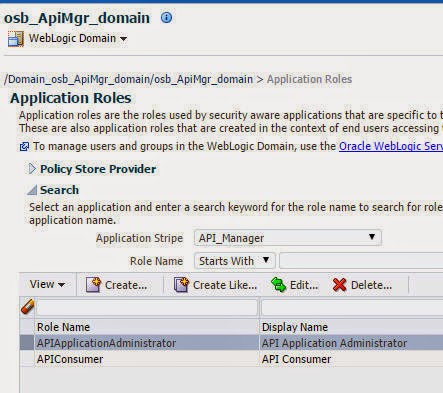
Task: Click the info icon beside osb_ApiMgr_domain
Action: [x=166, y=17]
